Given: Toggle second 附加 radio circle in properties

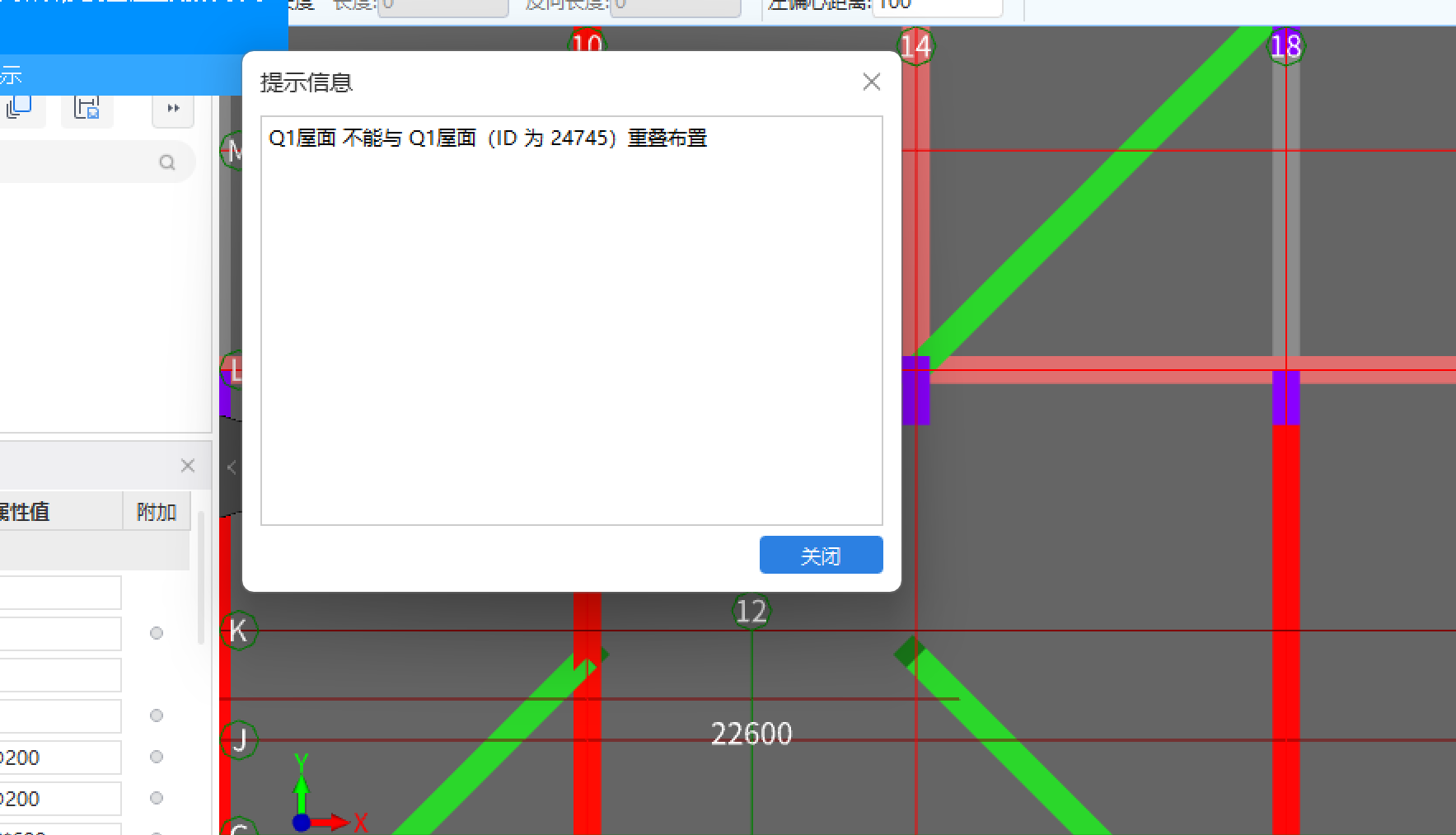Looking at the screenshot, I should (157, 715).
